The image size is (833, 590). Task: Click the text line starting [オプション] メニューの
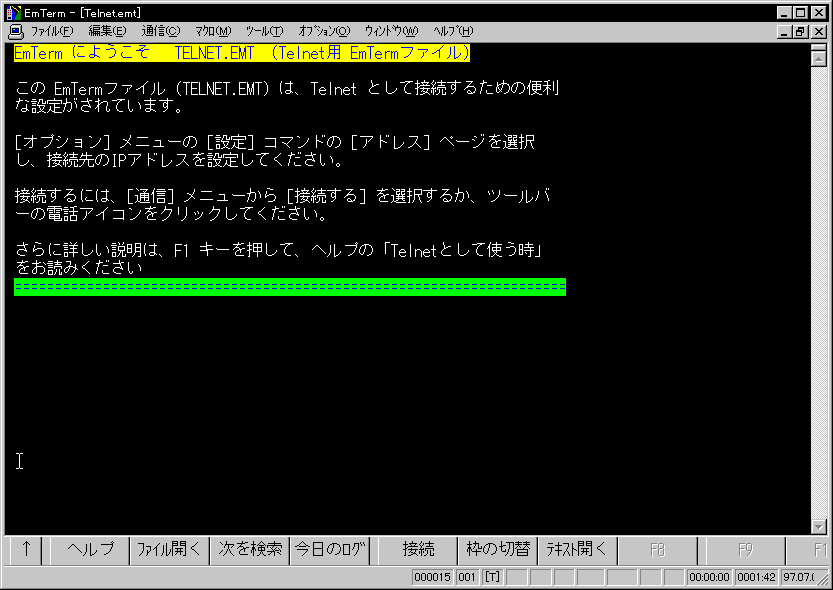point(275,142)
